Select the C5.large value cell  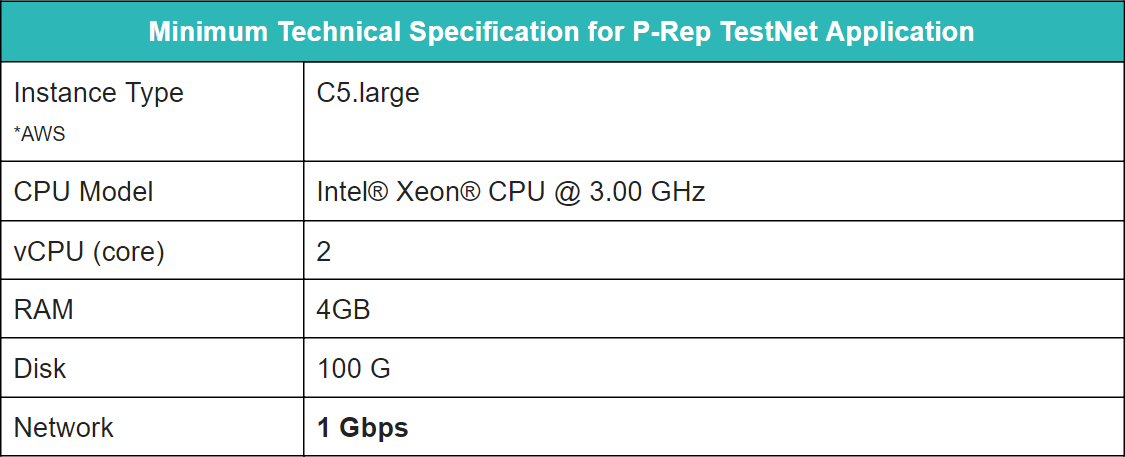tap(714, 111)
